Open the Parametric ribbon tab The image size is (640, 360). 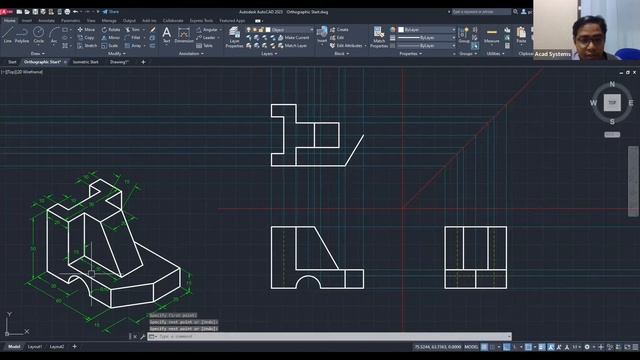pyautogui.click(x=71, y=20)
